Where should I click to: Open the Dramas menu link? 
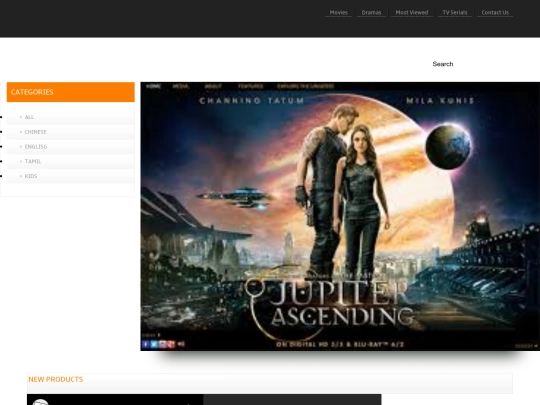(371, 12)
